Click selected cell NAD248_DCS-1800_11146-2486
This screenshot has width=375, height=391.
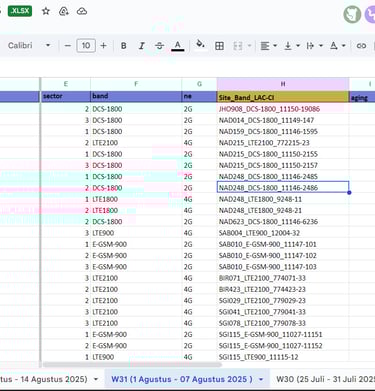pyautogui.click(x=283, y=188)
